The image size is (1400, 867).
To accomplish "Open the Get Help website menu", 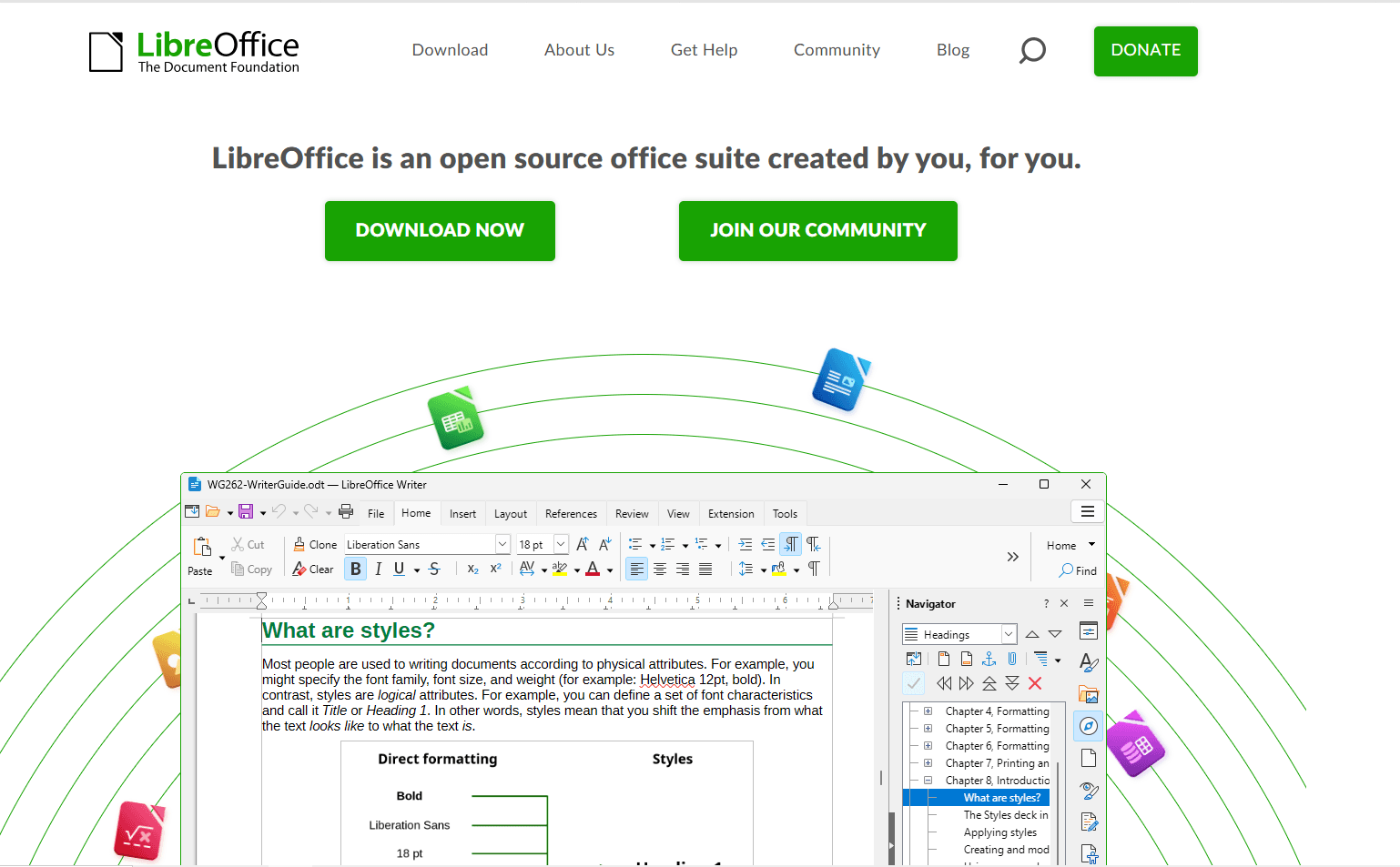I will (x=704, y=50).
